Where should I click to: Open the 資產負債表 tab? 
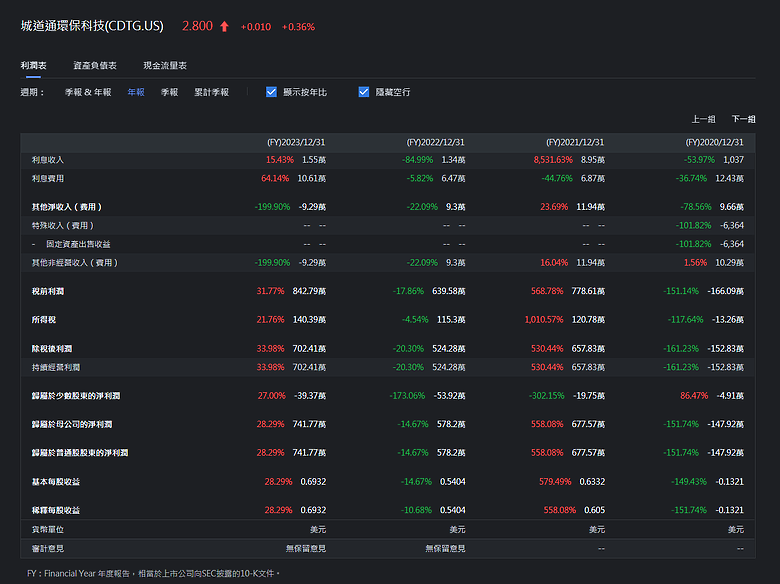pos(95,65)
